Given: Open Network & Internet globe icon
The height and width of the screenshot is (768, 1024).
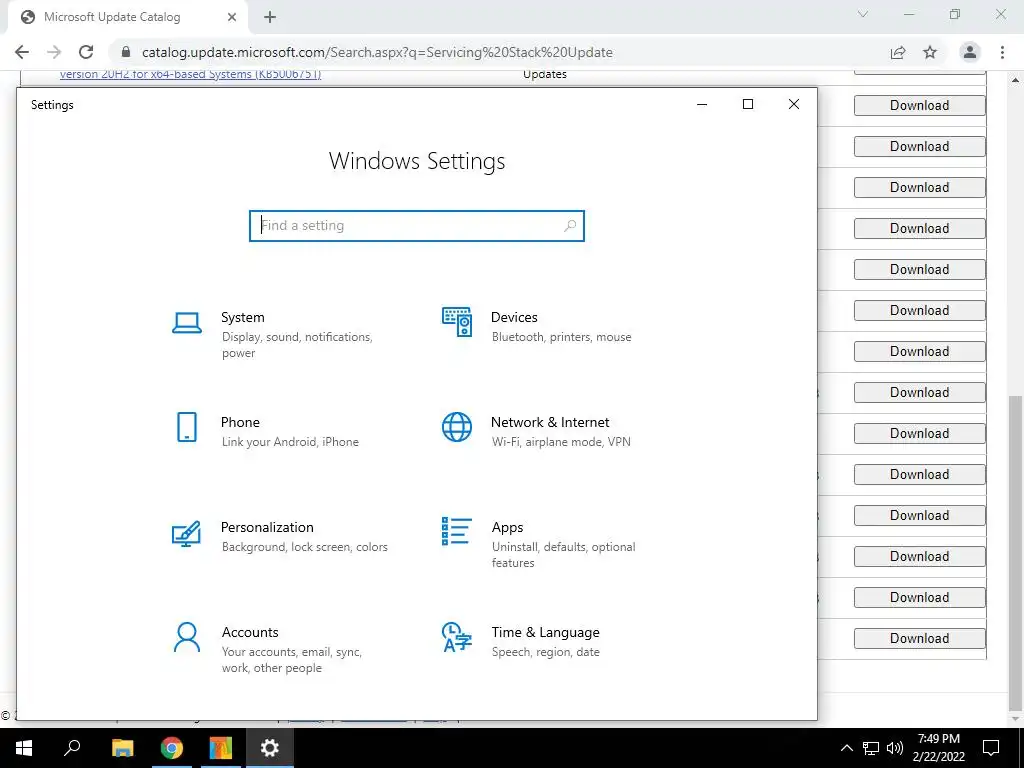Looking at the screenshot, I should pyautogui.click(x=456, y=427).
